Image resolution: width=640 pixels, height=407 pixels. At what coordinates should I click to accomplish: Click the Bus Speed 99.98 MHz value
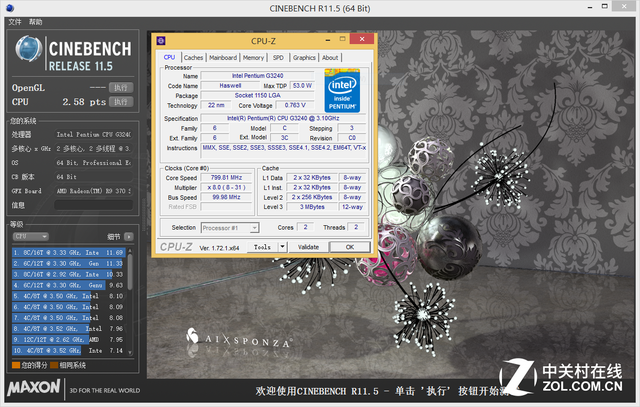(x=227, y=197)
